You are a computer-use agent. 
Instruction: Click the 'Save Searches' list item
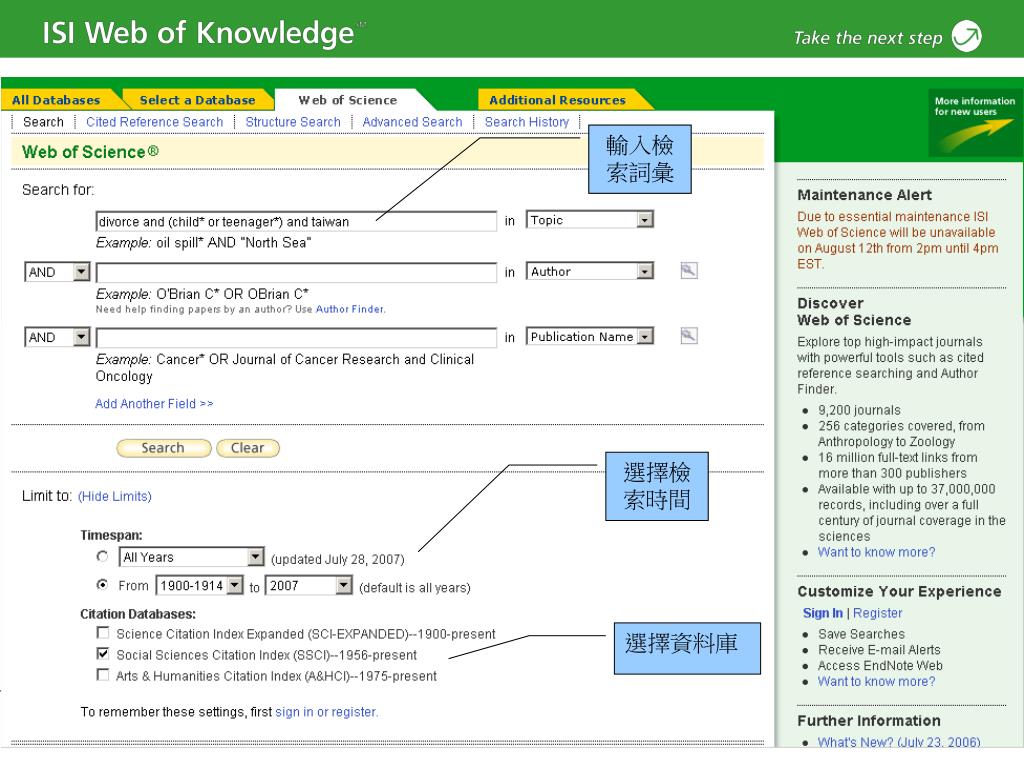pos(861,634)
